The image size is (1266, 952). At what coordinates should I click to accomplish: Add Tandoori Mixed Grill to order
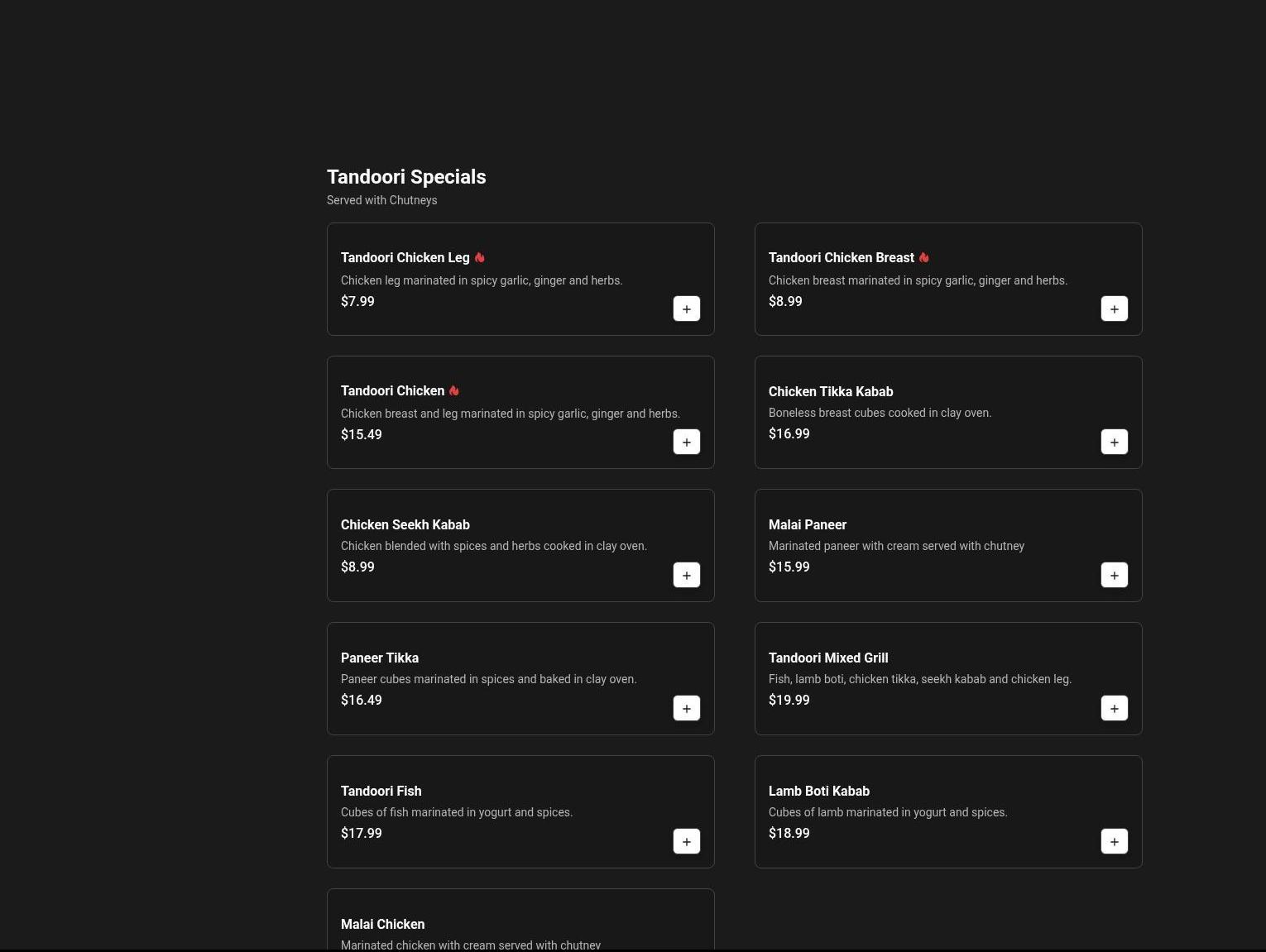[x=1114, y=708]
